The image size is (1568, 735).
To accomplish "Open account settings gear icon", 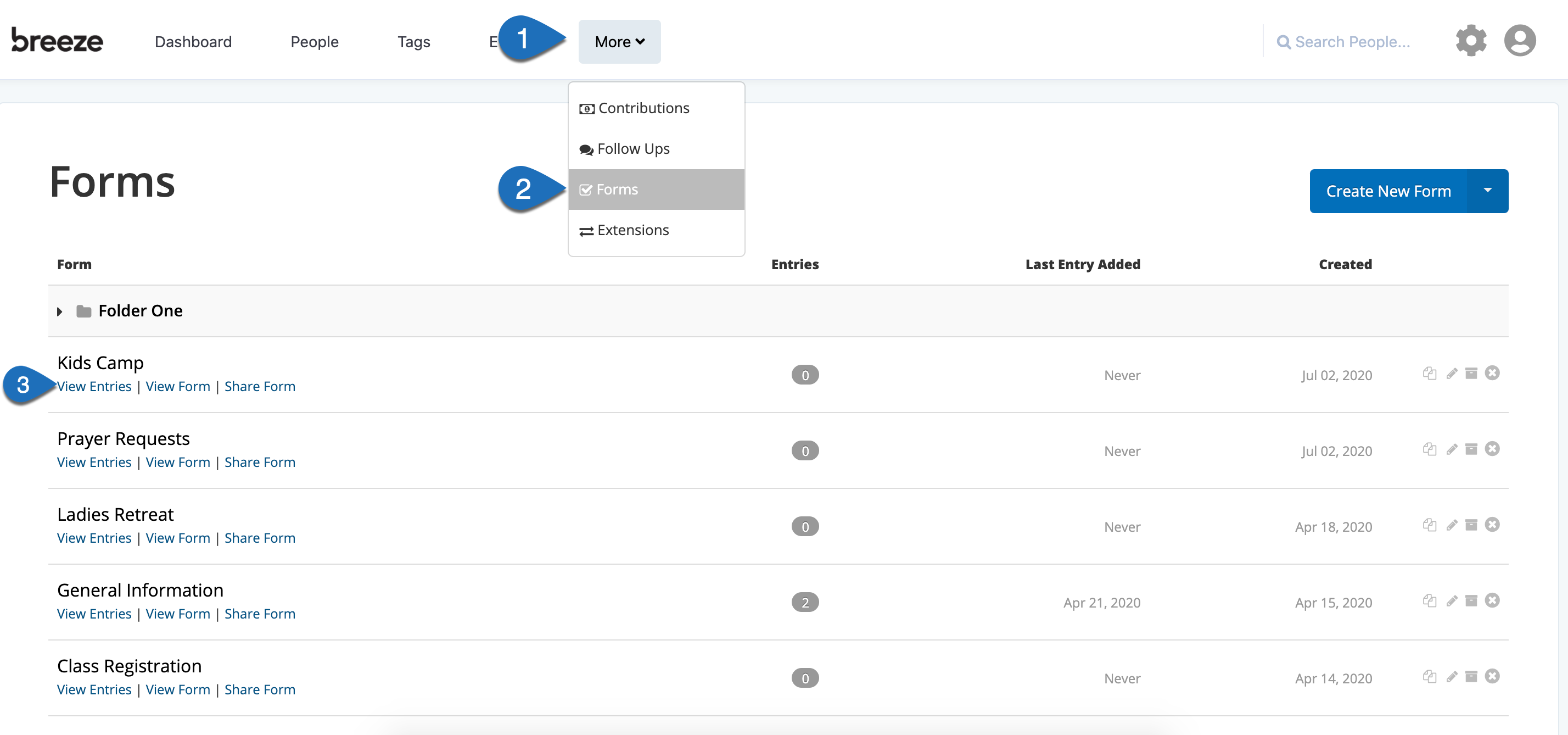I will click(1471, 41).
